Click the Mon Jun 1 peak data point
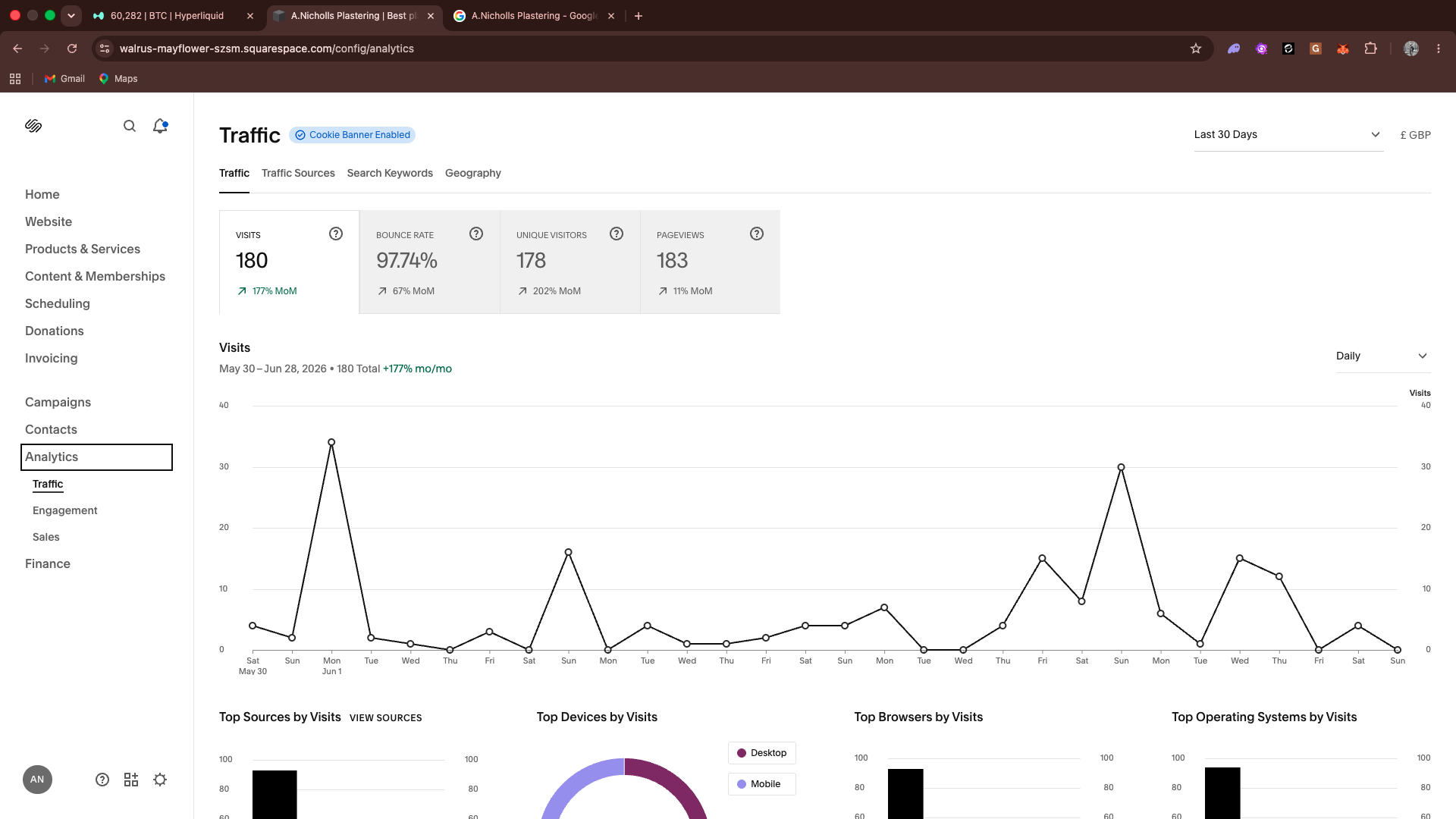This screenshot has width=1456, height=819. click(331, 442)
